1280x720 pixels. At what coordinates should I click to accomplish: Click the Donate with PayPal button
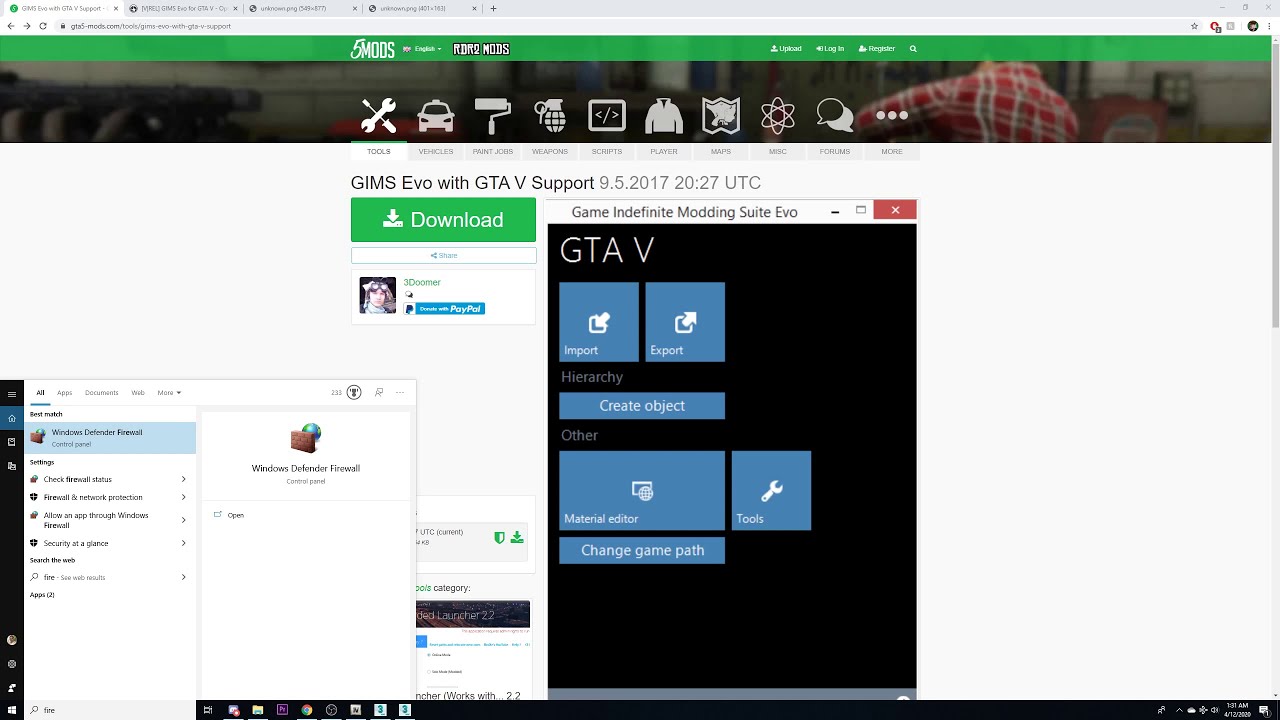444,309
